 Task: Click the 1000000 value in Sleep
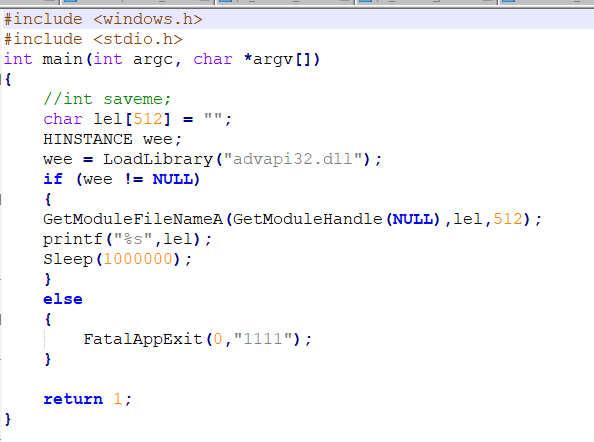[x=138, y=259]
